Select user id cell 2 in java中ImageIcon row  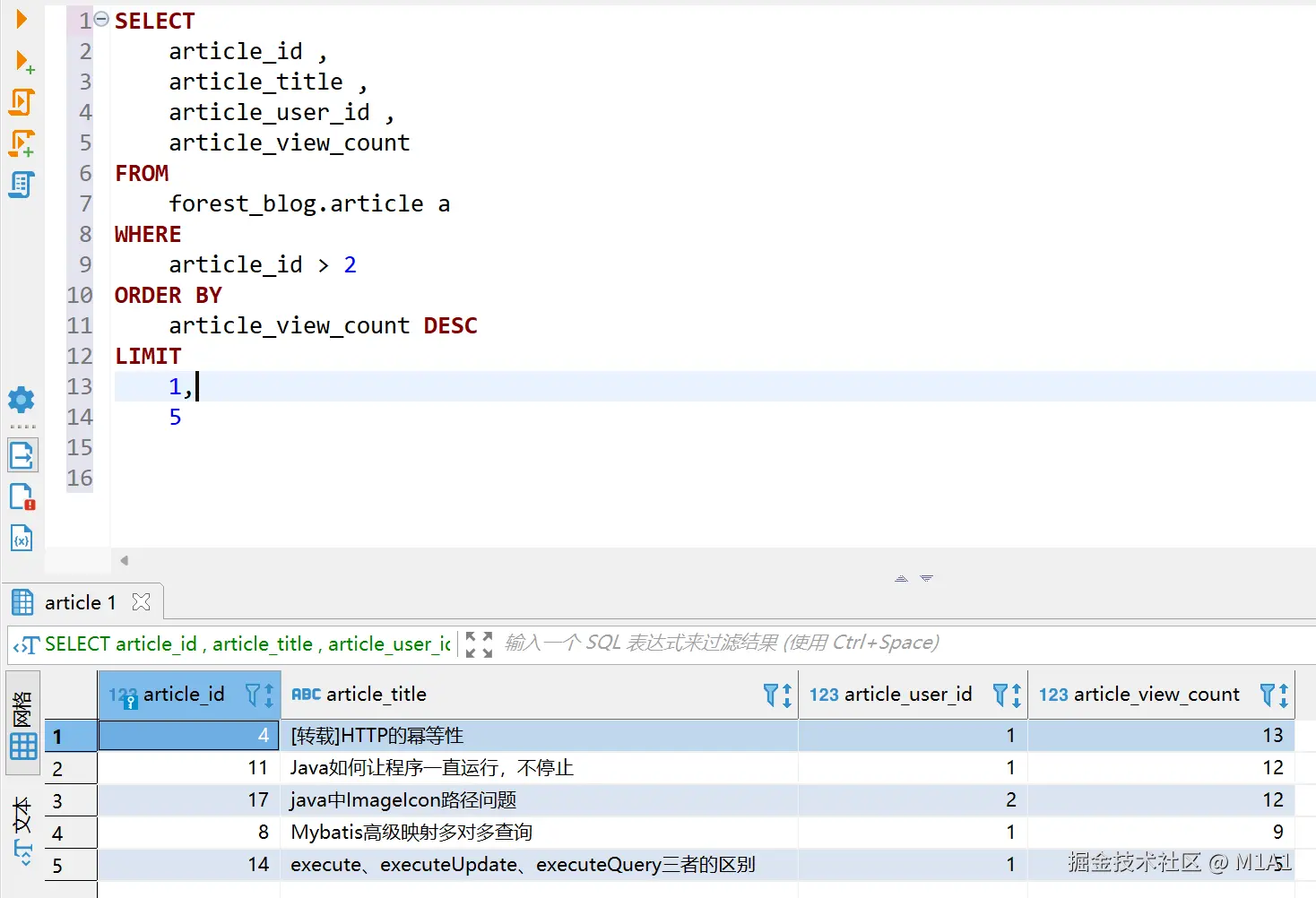click(x=913, y=799)
